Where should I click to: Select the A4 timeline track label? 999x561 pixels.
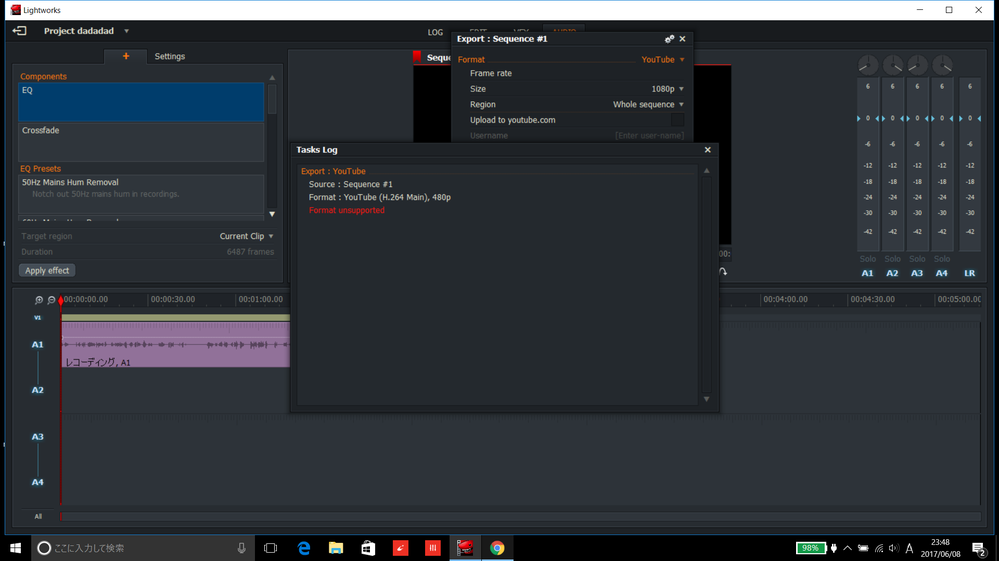pyautogui.click(x=38, y=482)
